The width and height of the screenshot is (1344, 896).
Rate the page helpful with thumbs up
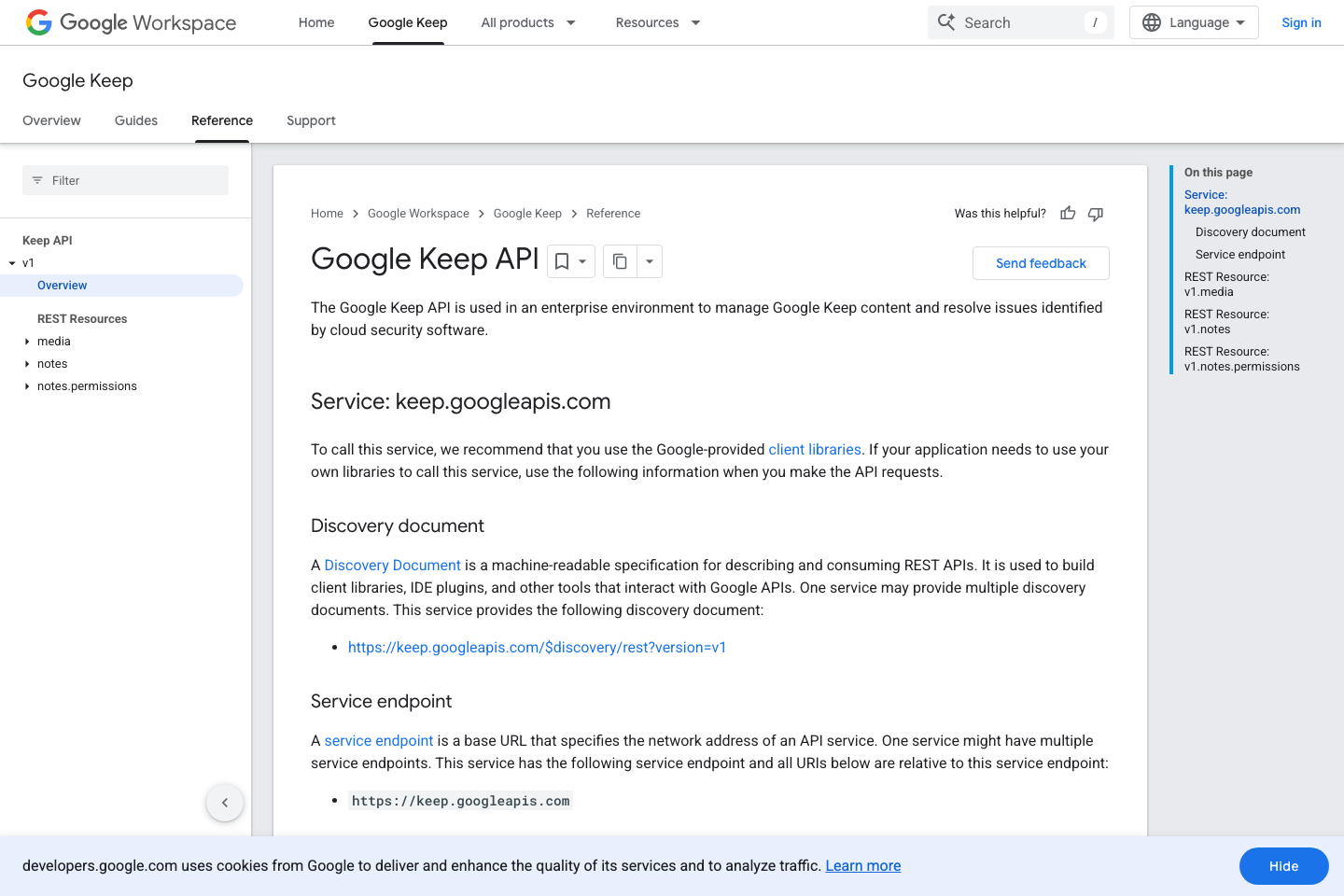coord(1067,213)
